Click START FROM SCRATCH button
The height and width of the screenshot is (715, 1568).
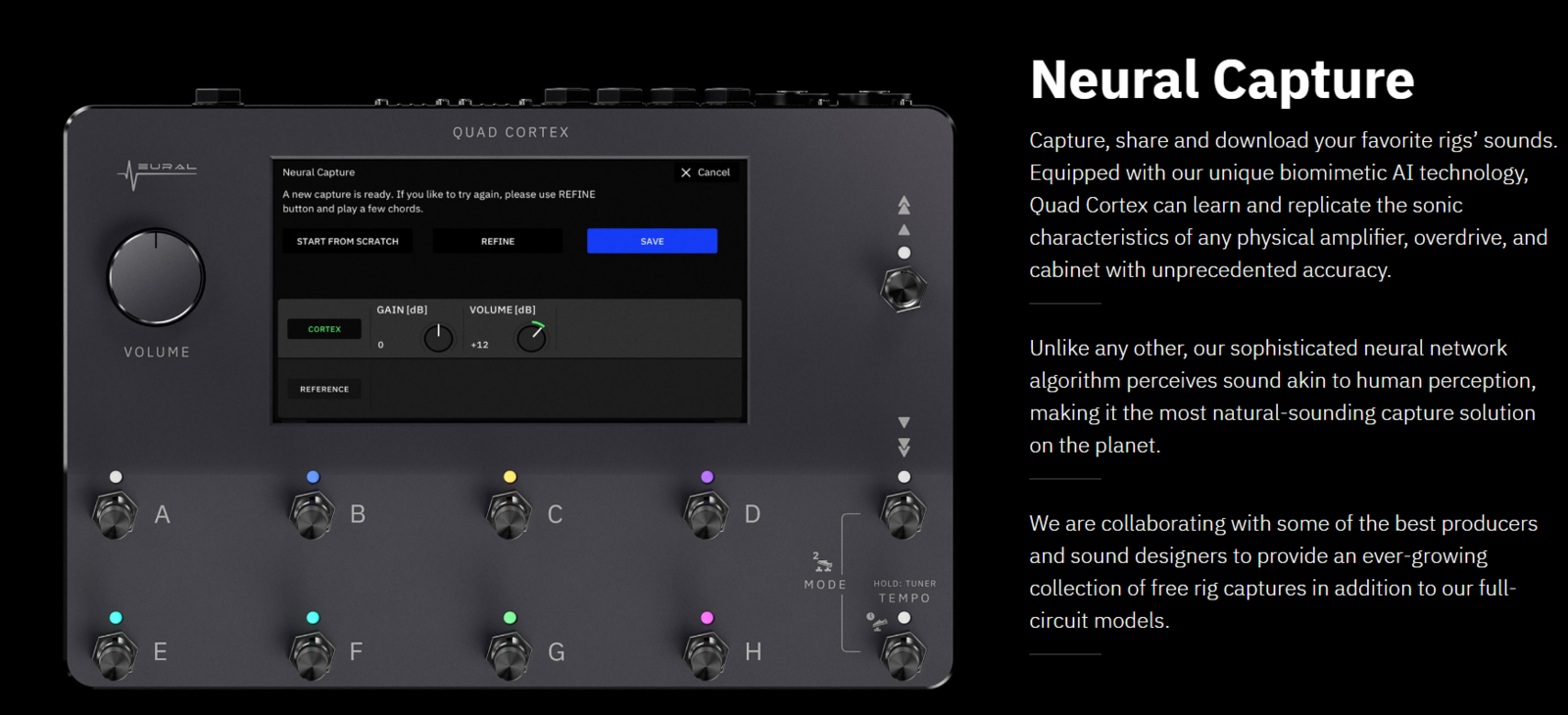[348, 241]
